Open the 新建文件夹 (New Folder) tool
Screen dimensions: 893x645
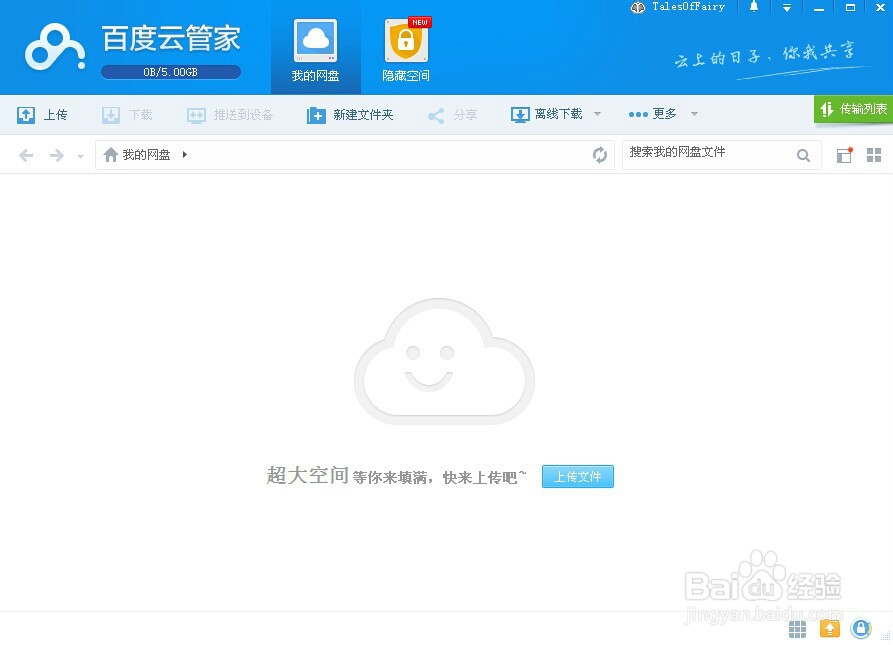(x=349, y=114)
